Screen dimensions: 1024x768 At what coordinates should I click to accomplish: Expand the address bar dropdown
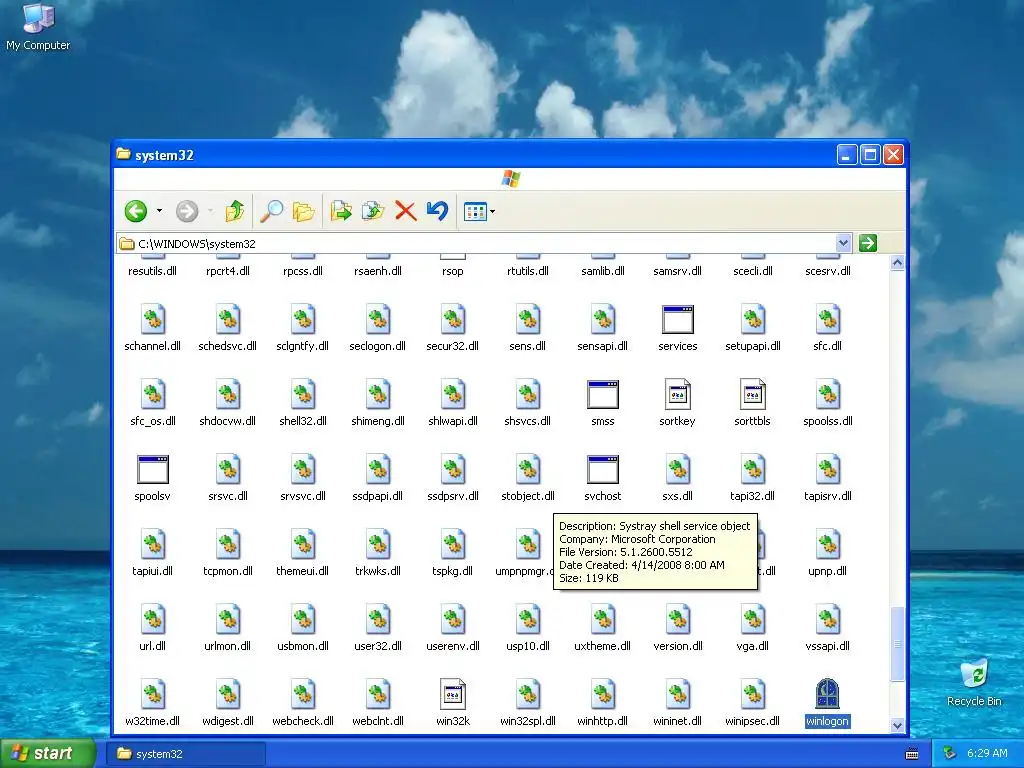pos(843,244)
